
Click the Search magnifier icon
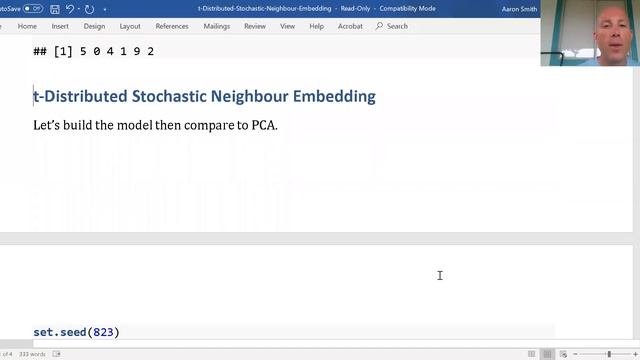(379, 26)
